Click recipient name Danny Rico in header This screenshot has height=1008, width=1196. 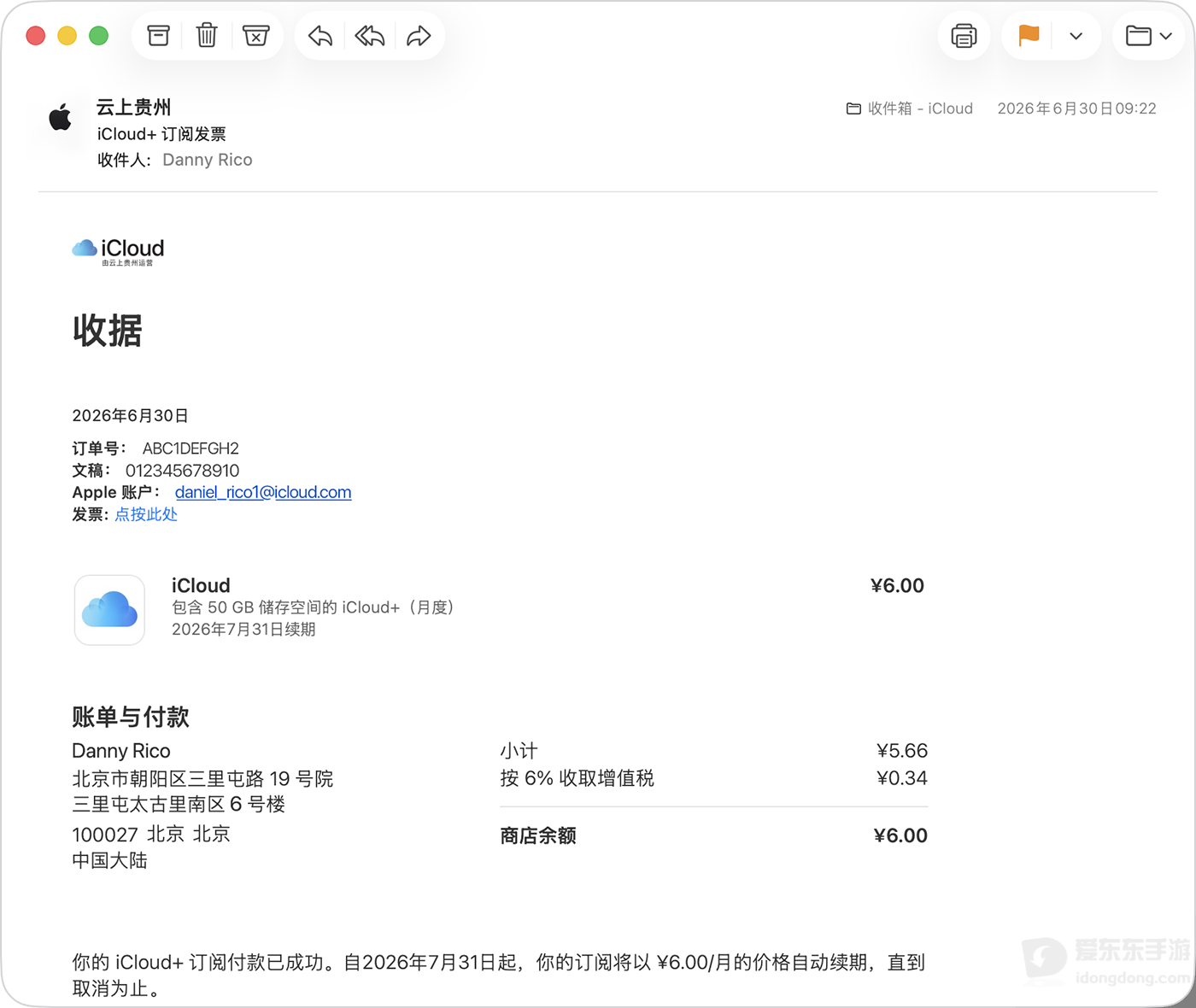tap(208, 160)
